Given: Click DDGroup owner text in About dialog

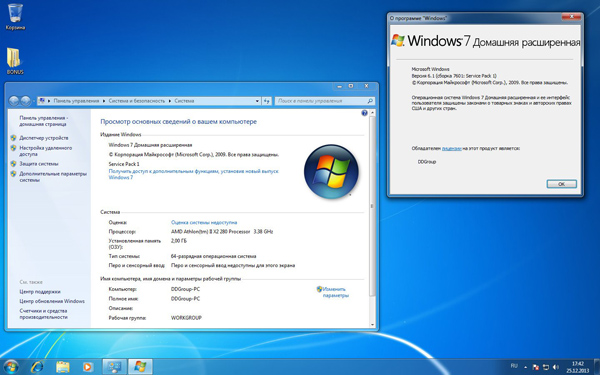Looking at the screenshot, I should [427, 162].
